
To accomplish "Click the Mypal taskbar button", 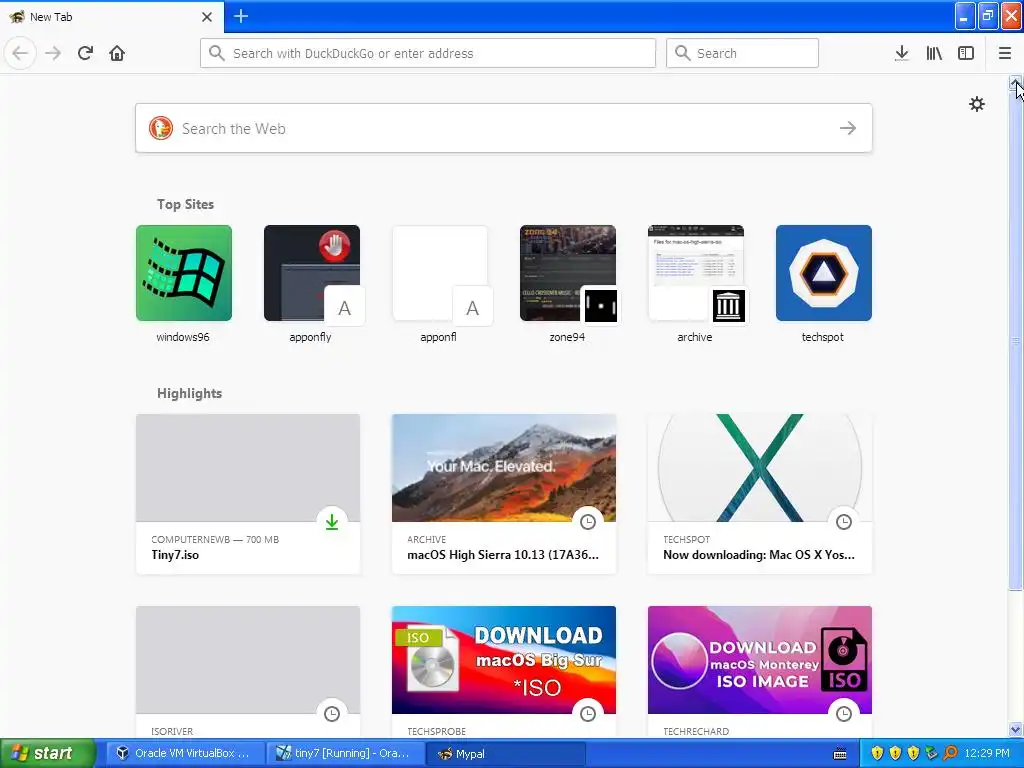I will [x=505, y=753].
